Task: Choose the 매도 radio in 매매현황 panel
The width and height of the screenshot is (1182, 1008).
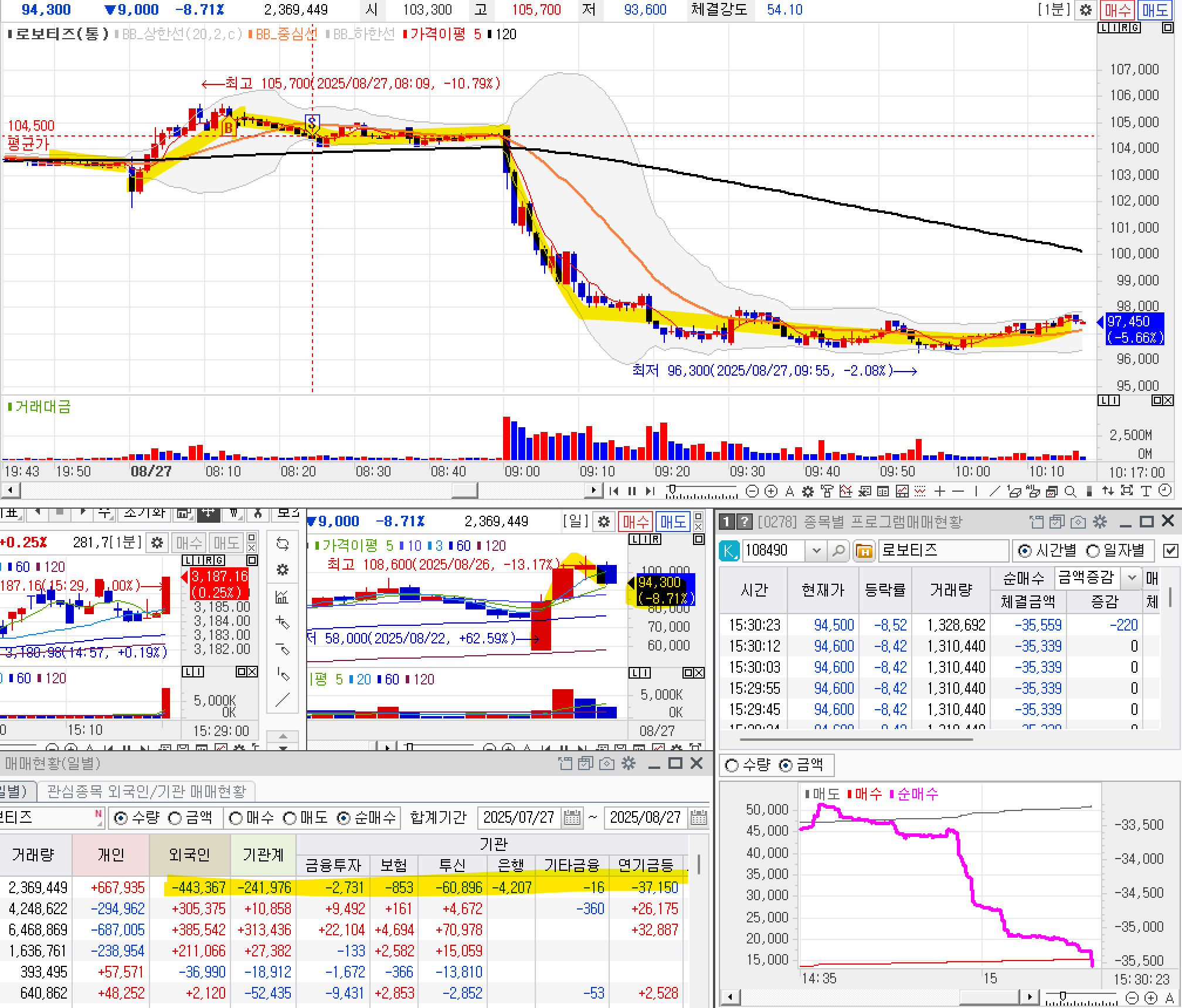Action: click(290, 818)
